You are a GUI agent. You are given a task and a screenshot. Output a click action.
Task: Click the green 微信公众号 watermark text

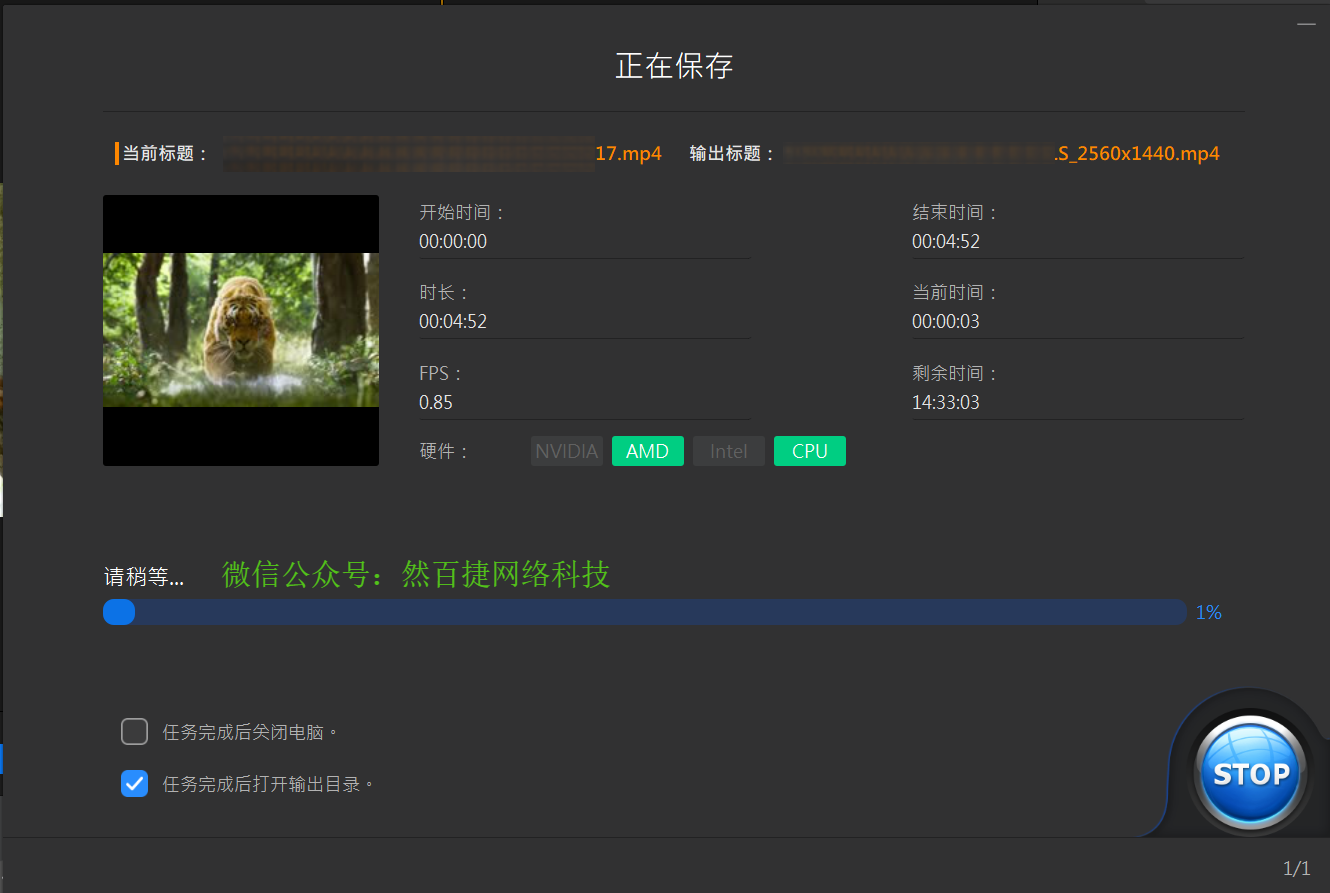click(x=416, y=575)
